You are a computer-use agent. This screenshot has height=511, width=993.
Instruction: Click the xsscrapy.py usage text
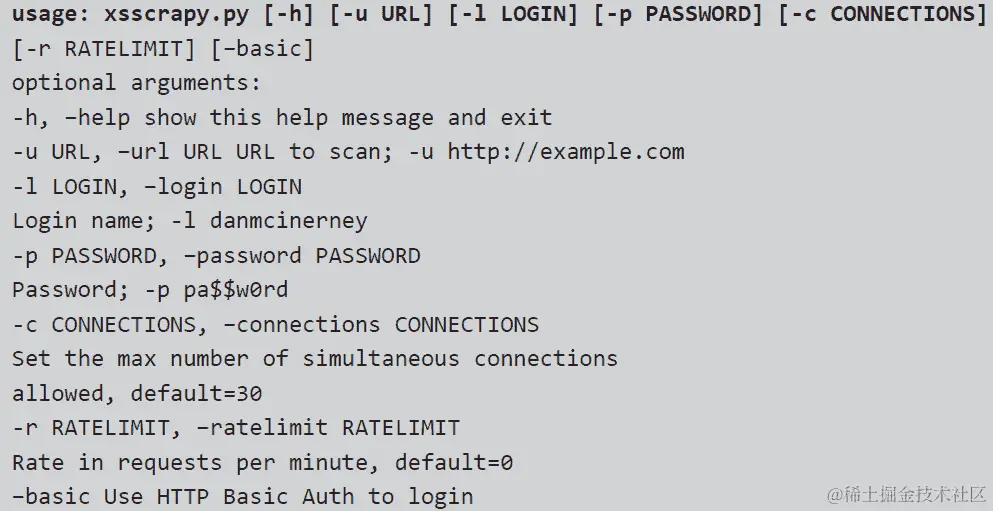pos(177,14)
